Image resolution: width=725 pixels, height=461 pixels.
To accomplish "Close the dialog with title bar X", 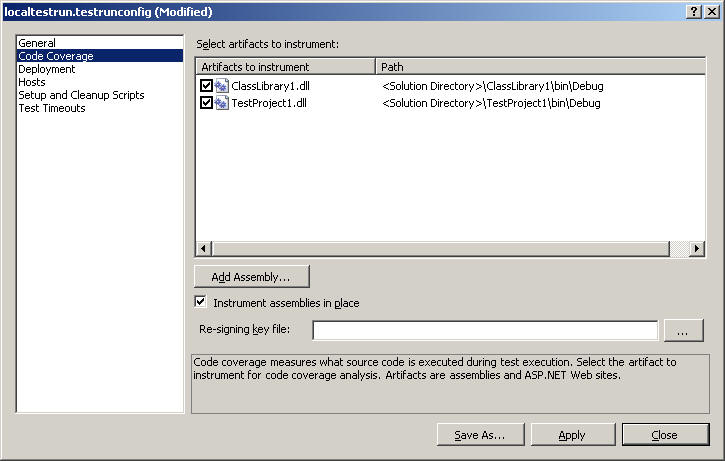I will coord(712,11).
